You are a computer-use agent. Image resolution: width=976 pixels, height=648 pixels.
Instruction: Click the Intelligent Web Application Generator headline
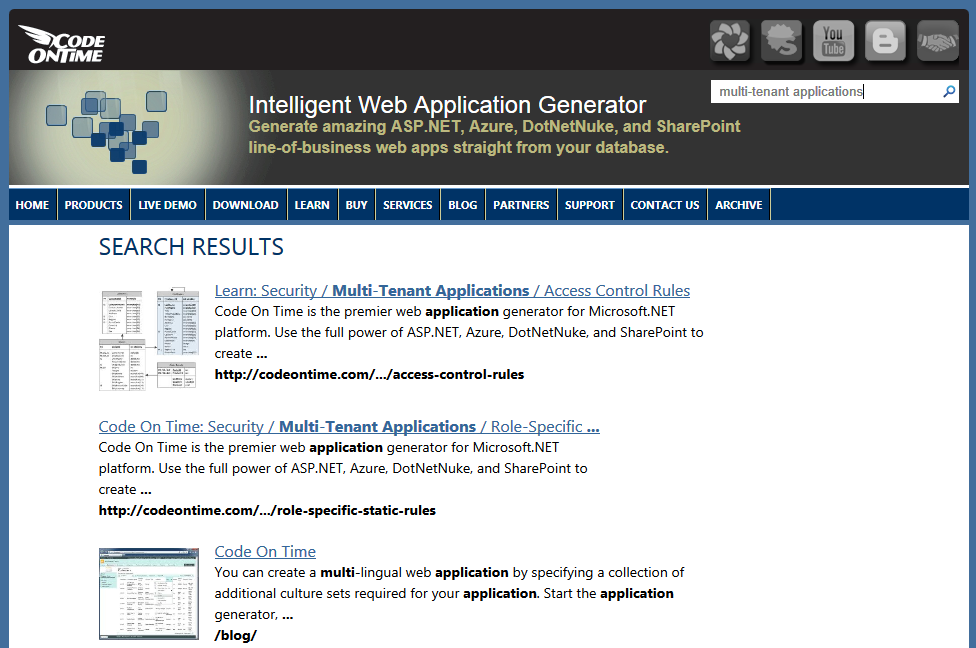[x=448, y=105]
